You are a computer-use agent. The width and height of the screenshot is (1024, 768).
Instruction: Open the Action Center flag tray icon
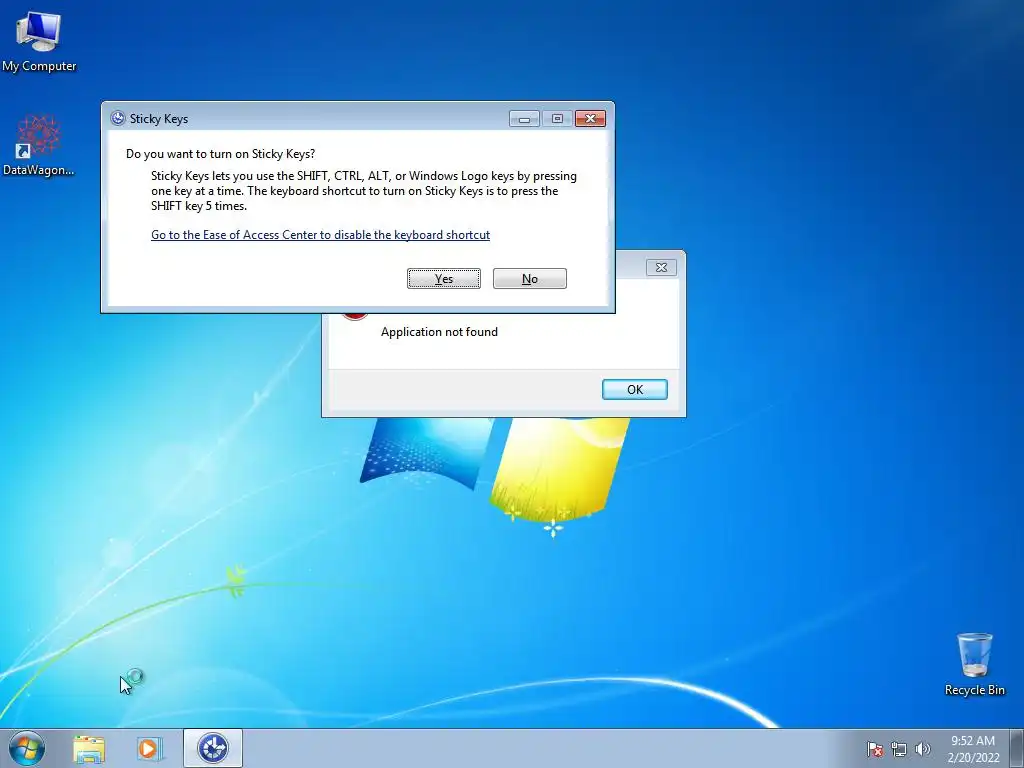(875, 749)
